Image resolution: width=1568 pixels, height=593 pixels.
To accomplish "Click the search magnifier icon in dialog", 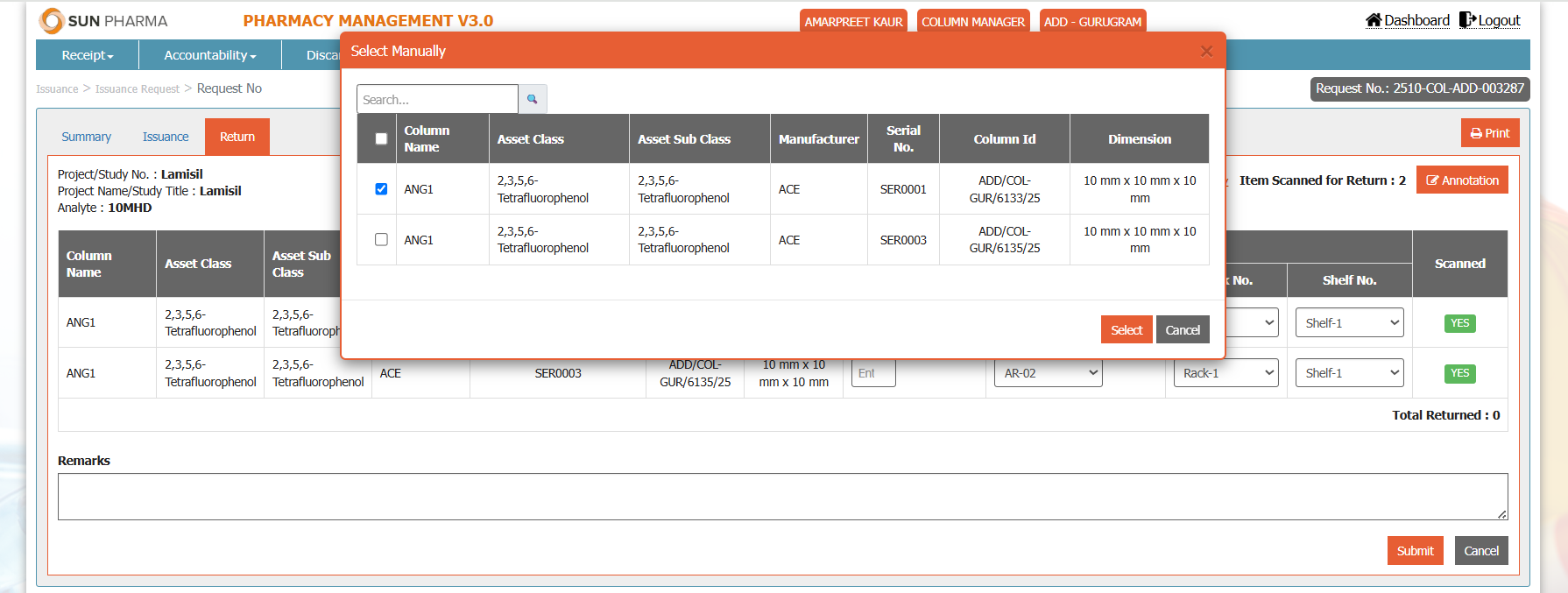I will [x=532, y=99].
